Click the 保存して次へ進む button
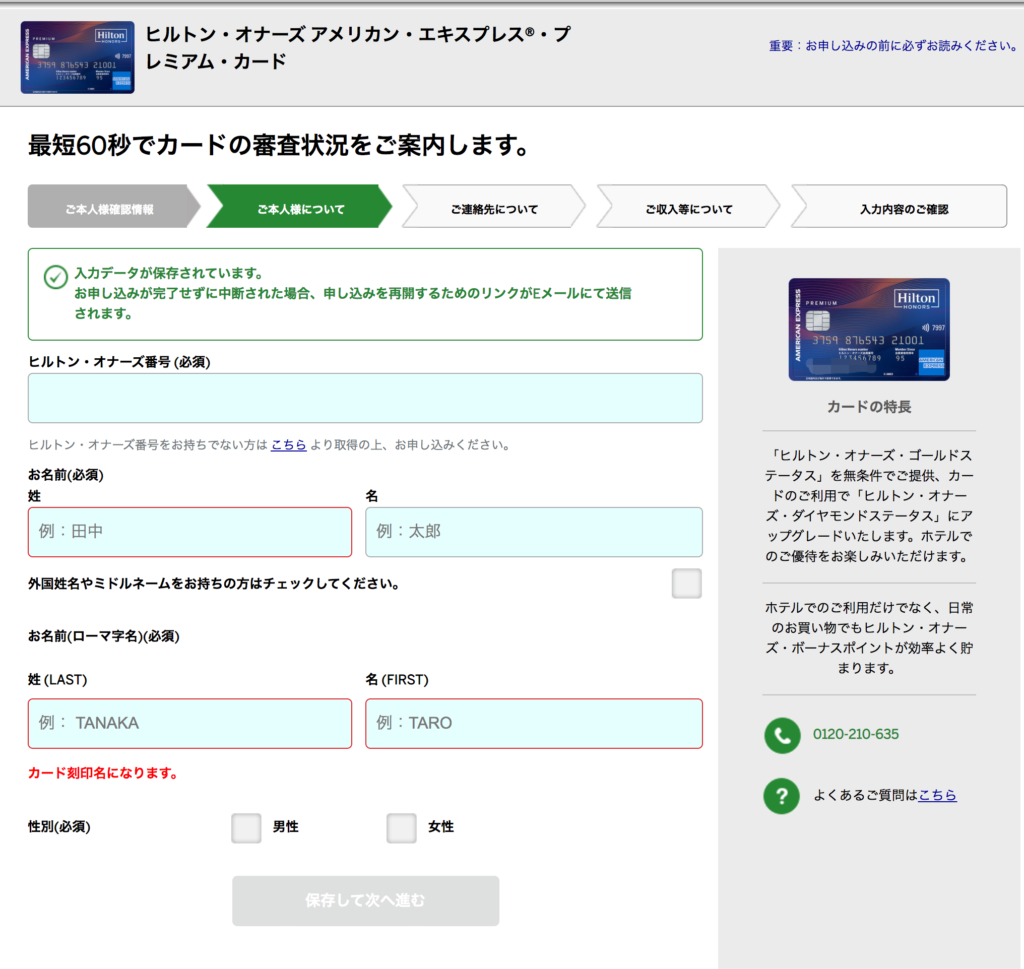 [x=366, y=901]
